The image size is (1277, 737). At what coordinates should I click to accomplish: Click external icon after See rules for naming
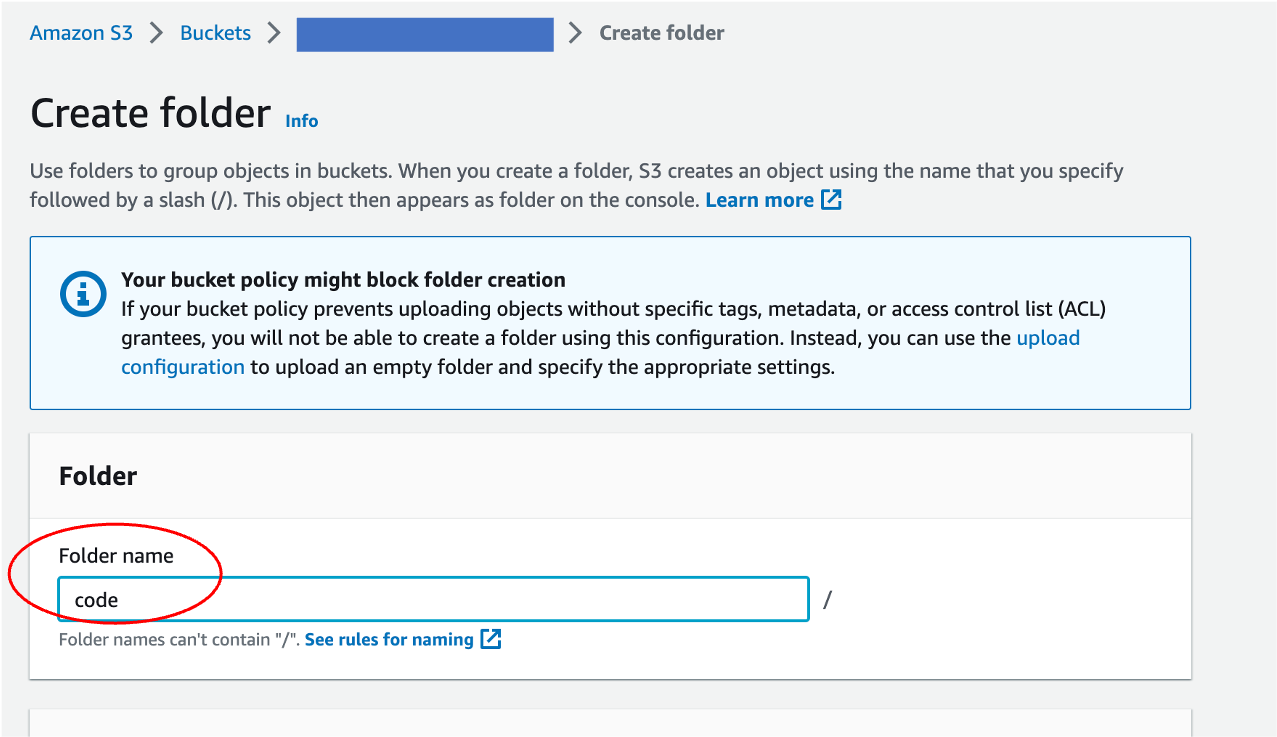tap(490, 639)
